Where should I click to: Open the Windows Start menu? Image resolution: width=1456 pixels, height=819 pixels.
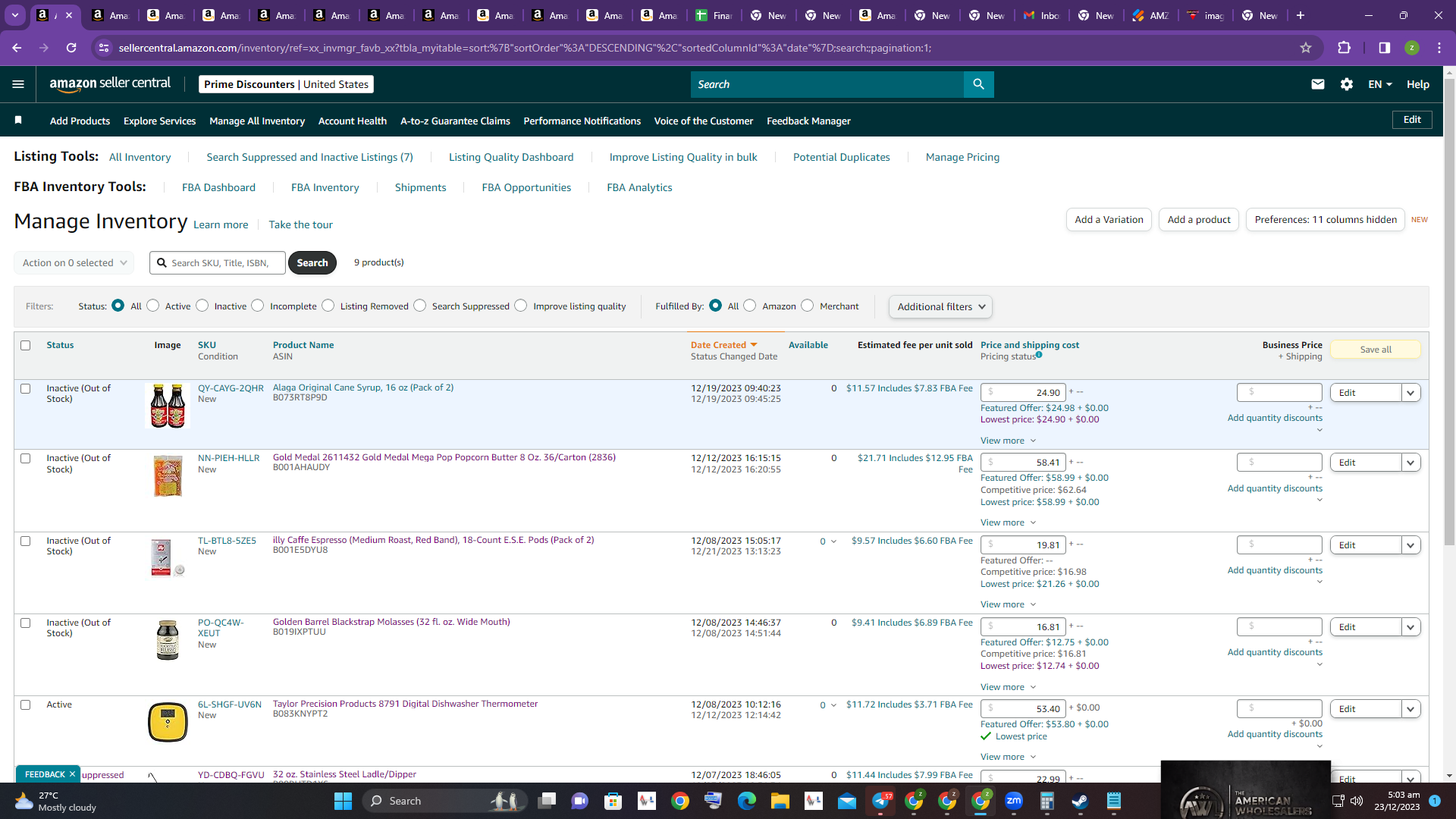click(343, 801)
